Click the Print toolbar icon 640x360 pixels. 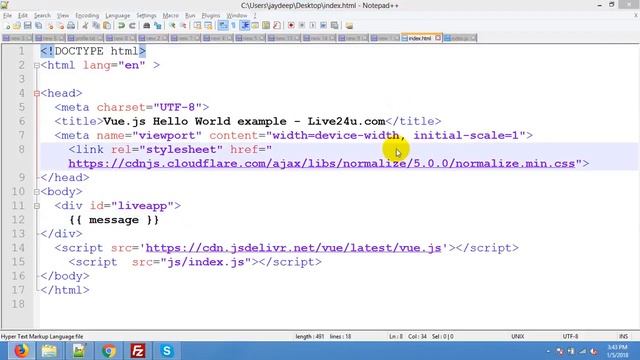71,26
